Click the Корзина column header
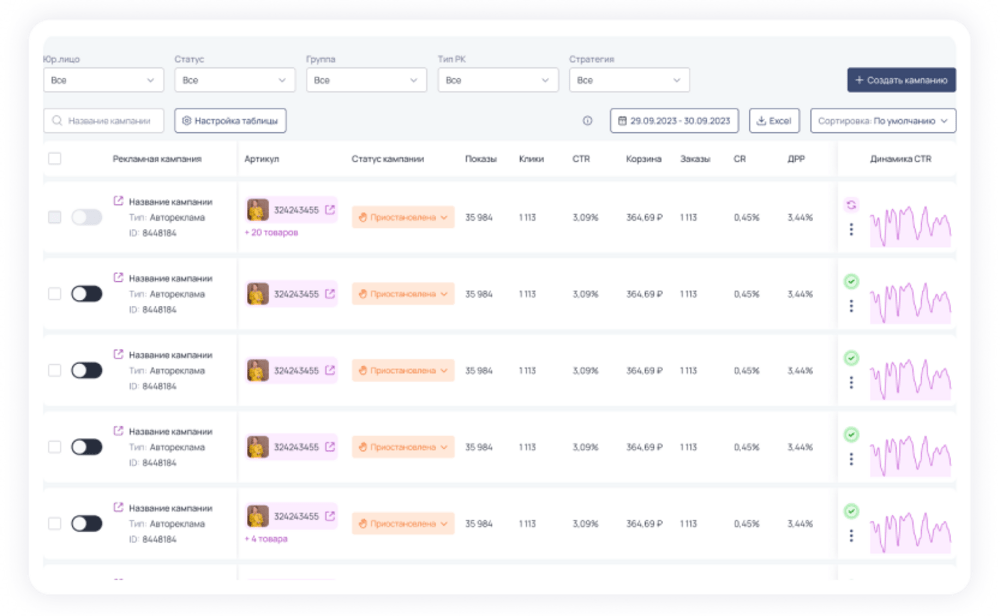1000x616 pixels. coord(643,159)
